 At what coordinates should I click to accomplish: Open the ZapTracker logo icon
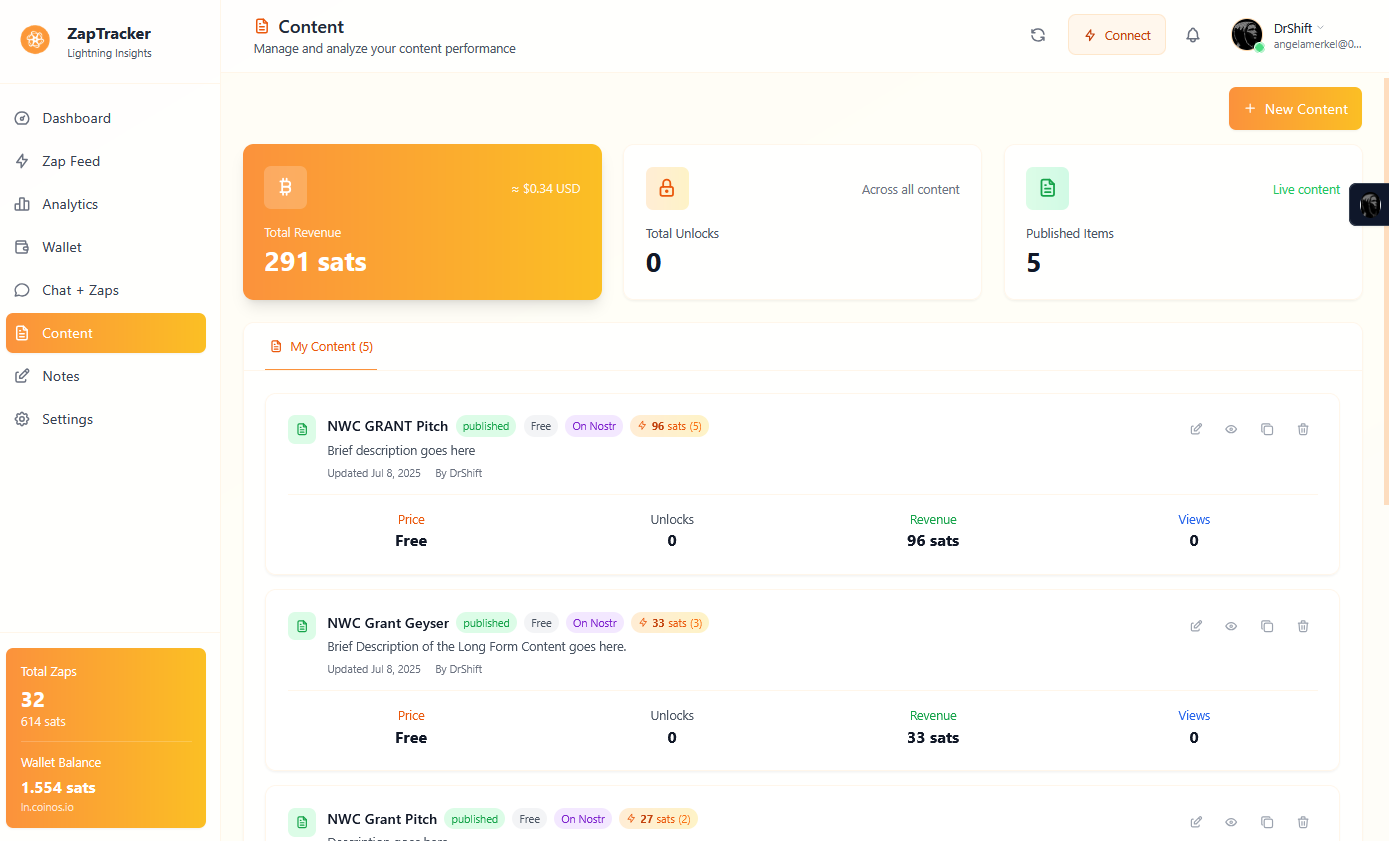pyautogui.click(x=35, y=40)
